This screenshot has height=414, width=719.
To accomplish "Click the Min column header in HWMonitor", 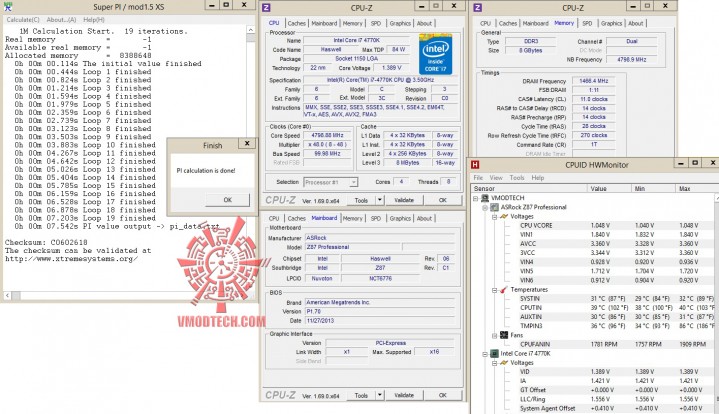I will click(653, 188).
